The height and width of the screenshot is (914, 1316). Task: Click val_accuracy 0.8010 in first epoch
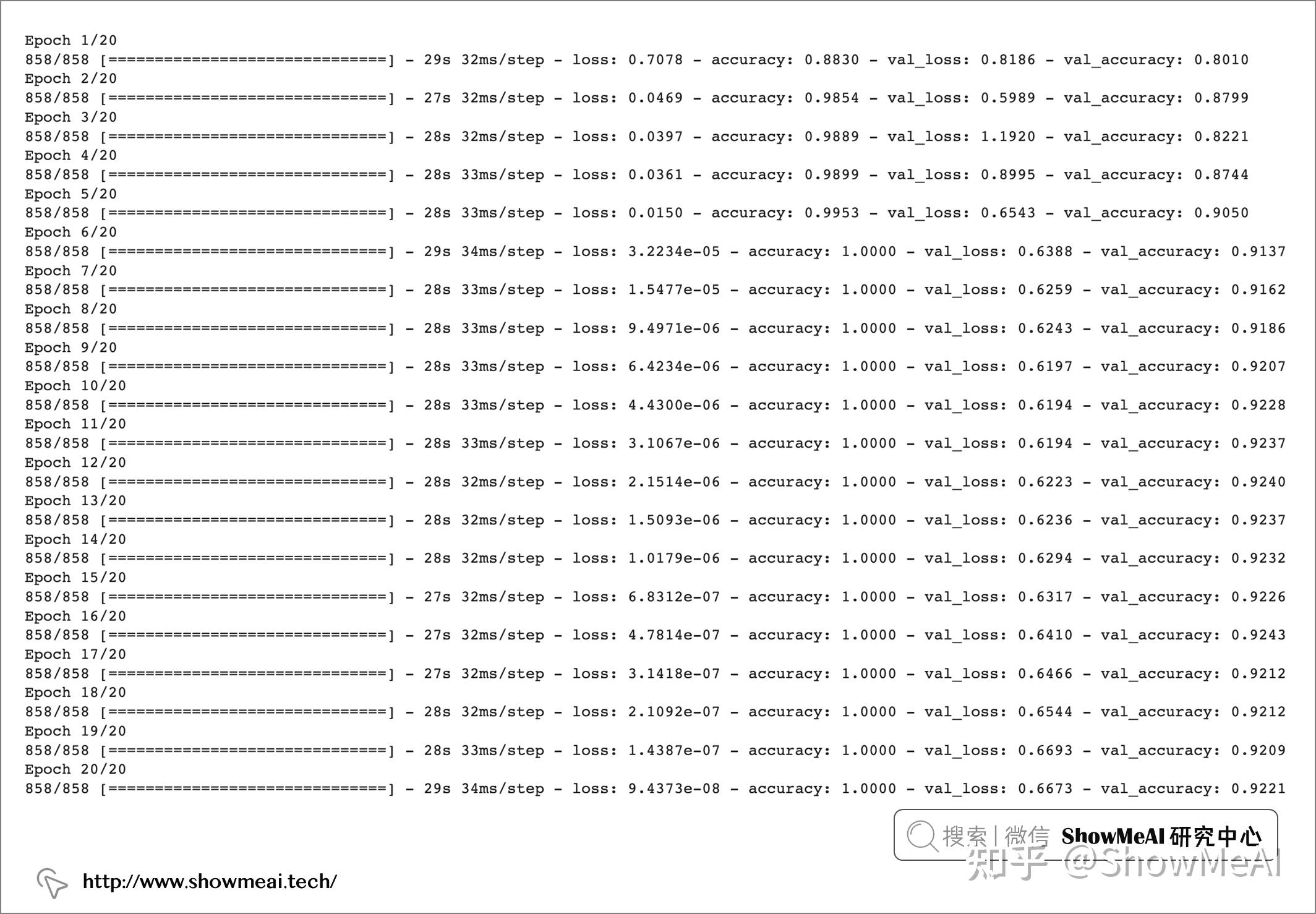point(1221,60)
